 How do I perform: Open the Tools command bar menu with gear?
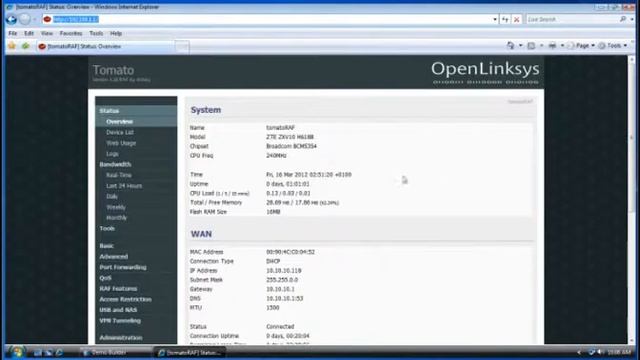pyautogui.click(x=613, y=46)
